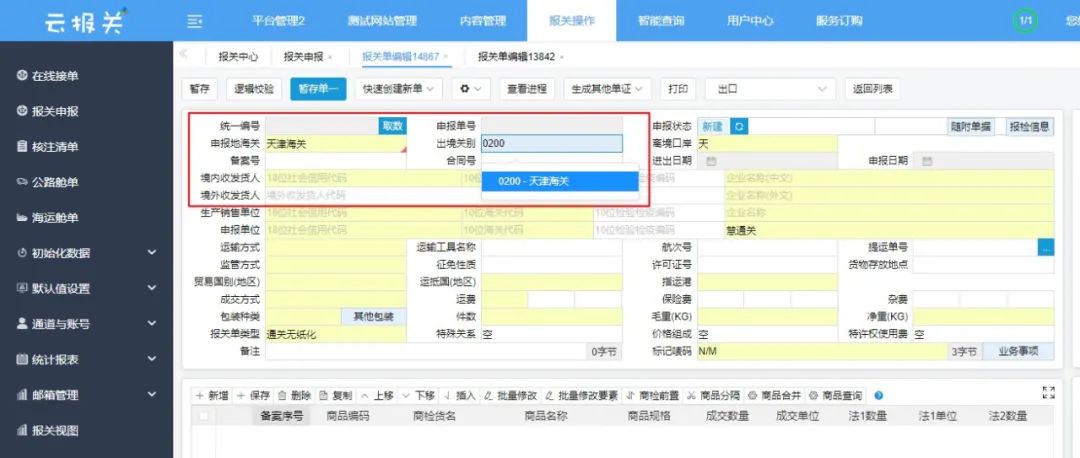The width and height of the screenshot is (1080, 458).
Task: Open the 出口 type select box
Action: tap(770, 89)
